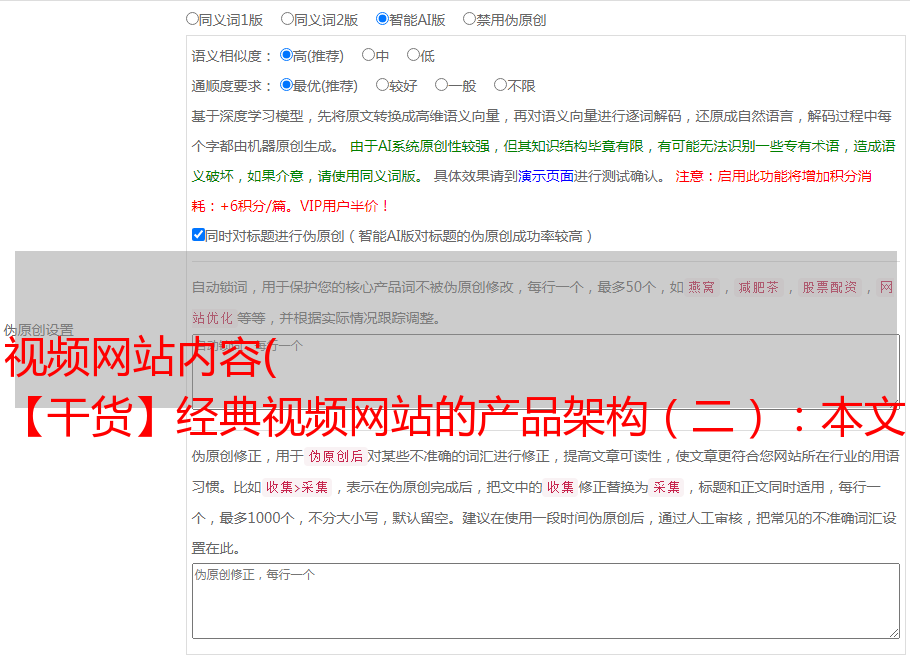Image resolution: width=911 pixels, height=658 pixels.
Task: Set 语义相似度 to 低
Action: (413, 55)
